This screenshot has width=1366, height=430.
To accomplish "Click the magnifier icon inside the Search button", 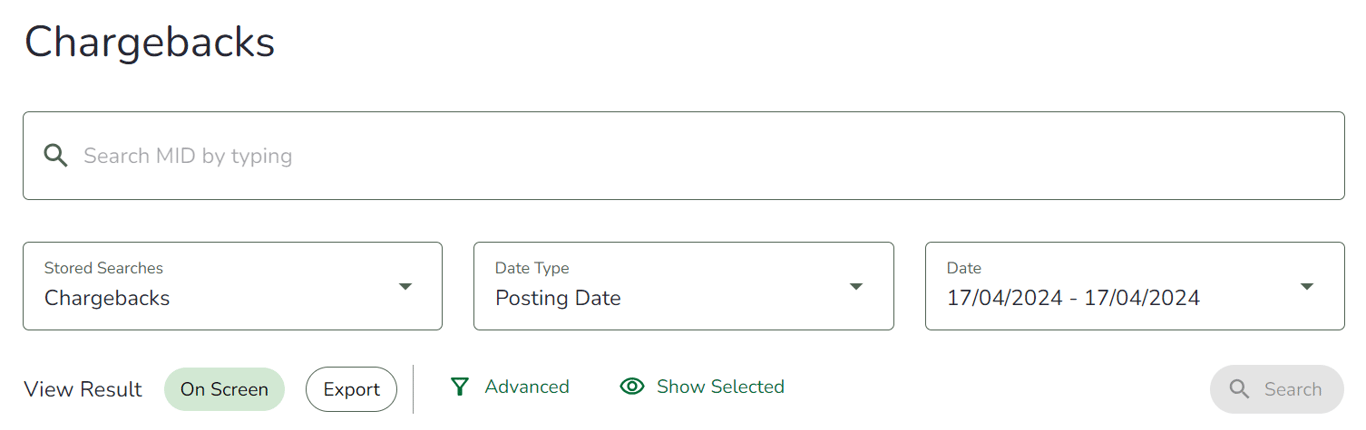I will [1239, 389].
